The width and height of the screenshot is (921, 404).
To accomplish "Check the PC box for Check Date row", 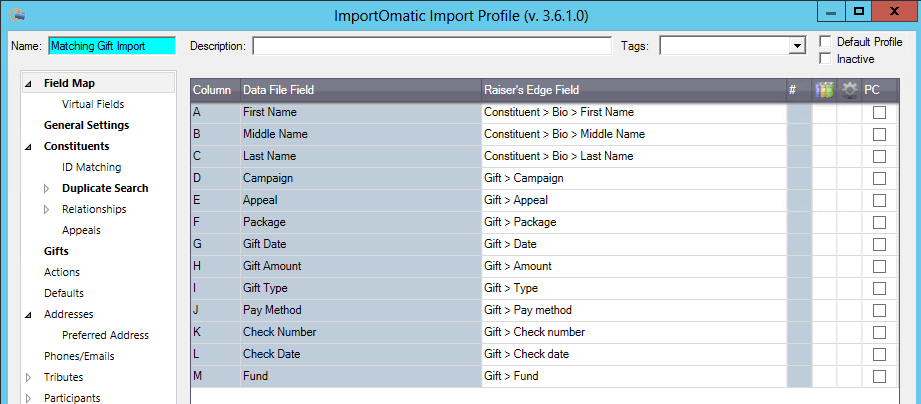I will pos(879,355).
